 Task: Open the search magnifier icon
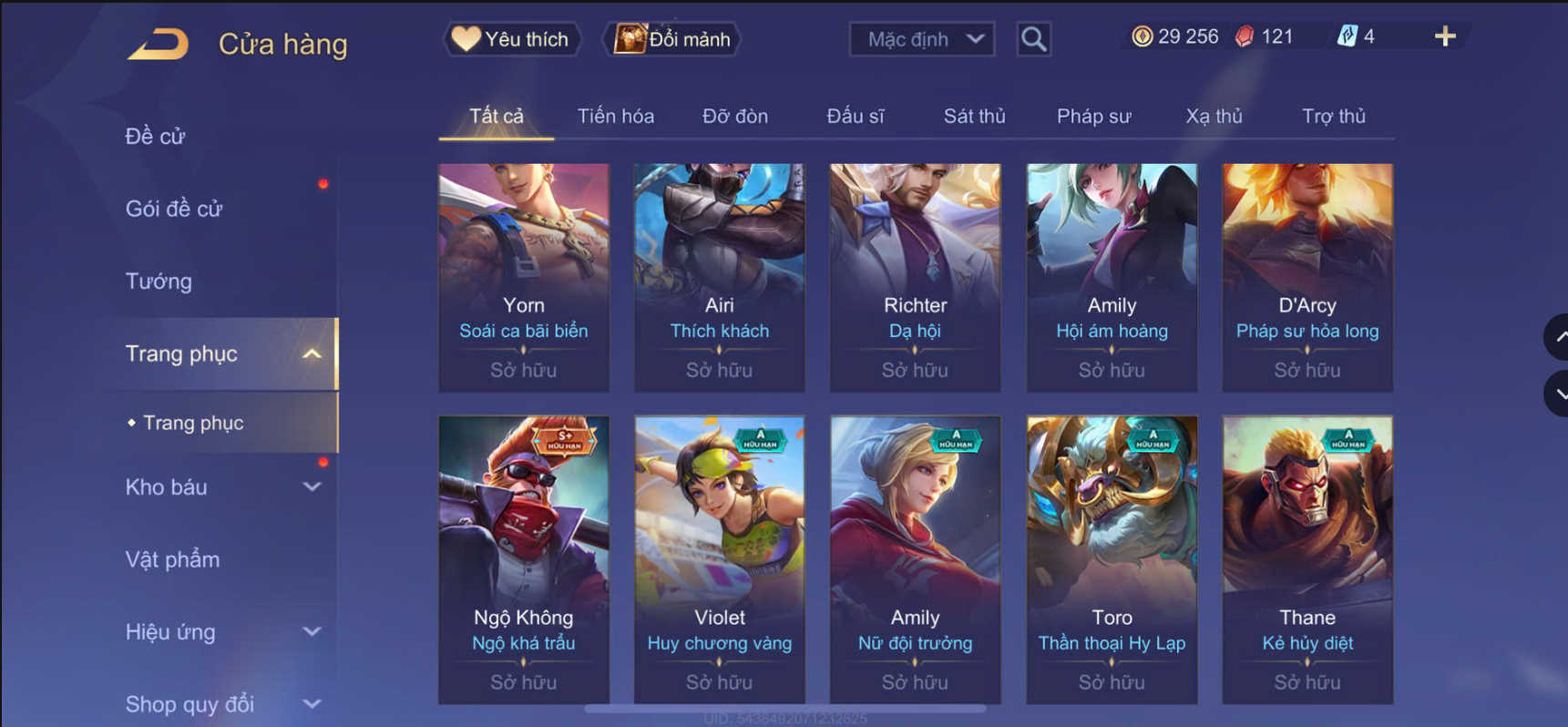point(1033,39)
